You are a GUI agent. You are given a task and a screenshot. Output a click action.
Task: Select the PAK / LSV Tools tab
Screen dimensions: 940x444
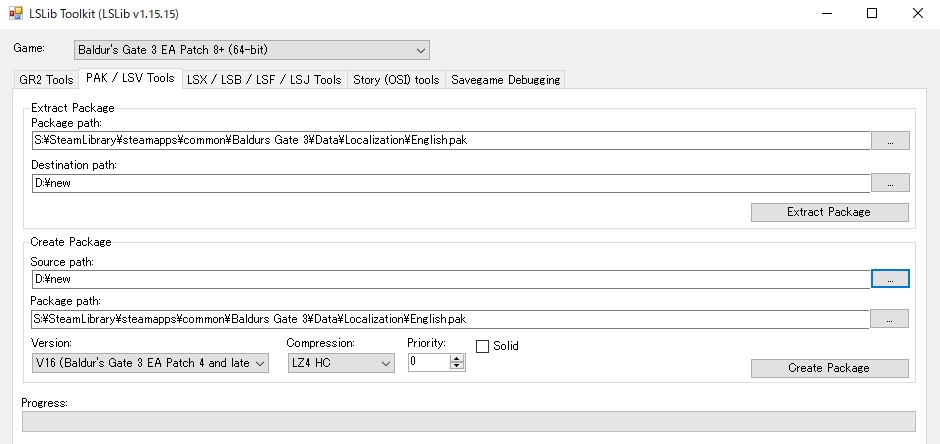(x=130, y=78)
